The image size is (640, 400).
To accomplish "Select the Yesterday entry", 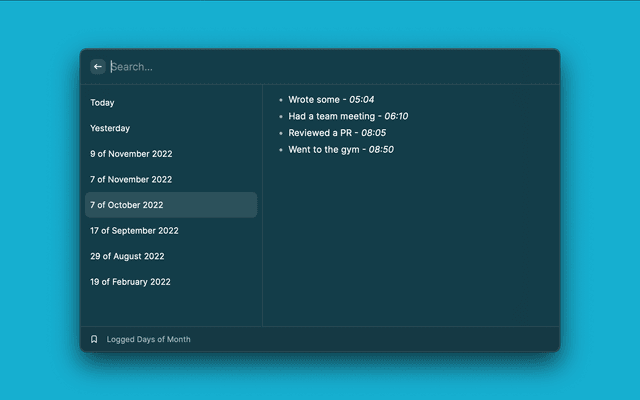I will coord(110,128).
